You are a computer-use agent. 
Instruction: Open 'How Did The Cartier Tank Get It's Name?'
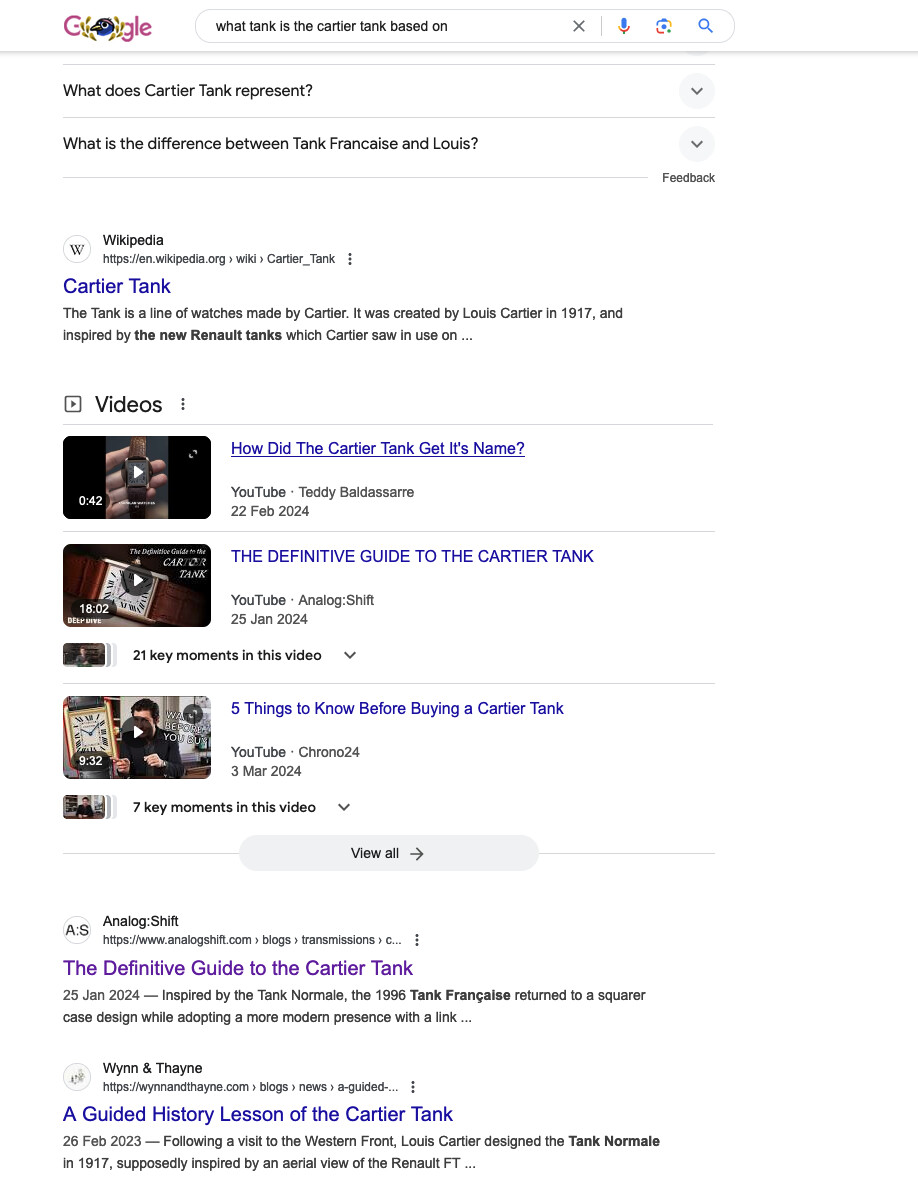tap(378, 449)
